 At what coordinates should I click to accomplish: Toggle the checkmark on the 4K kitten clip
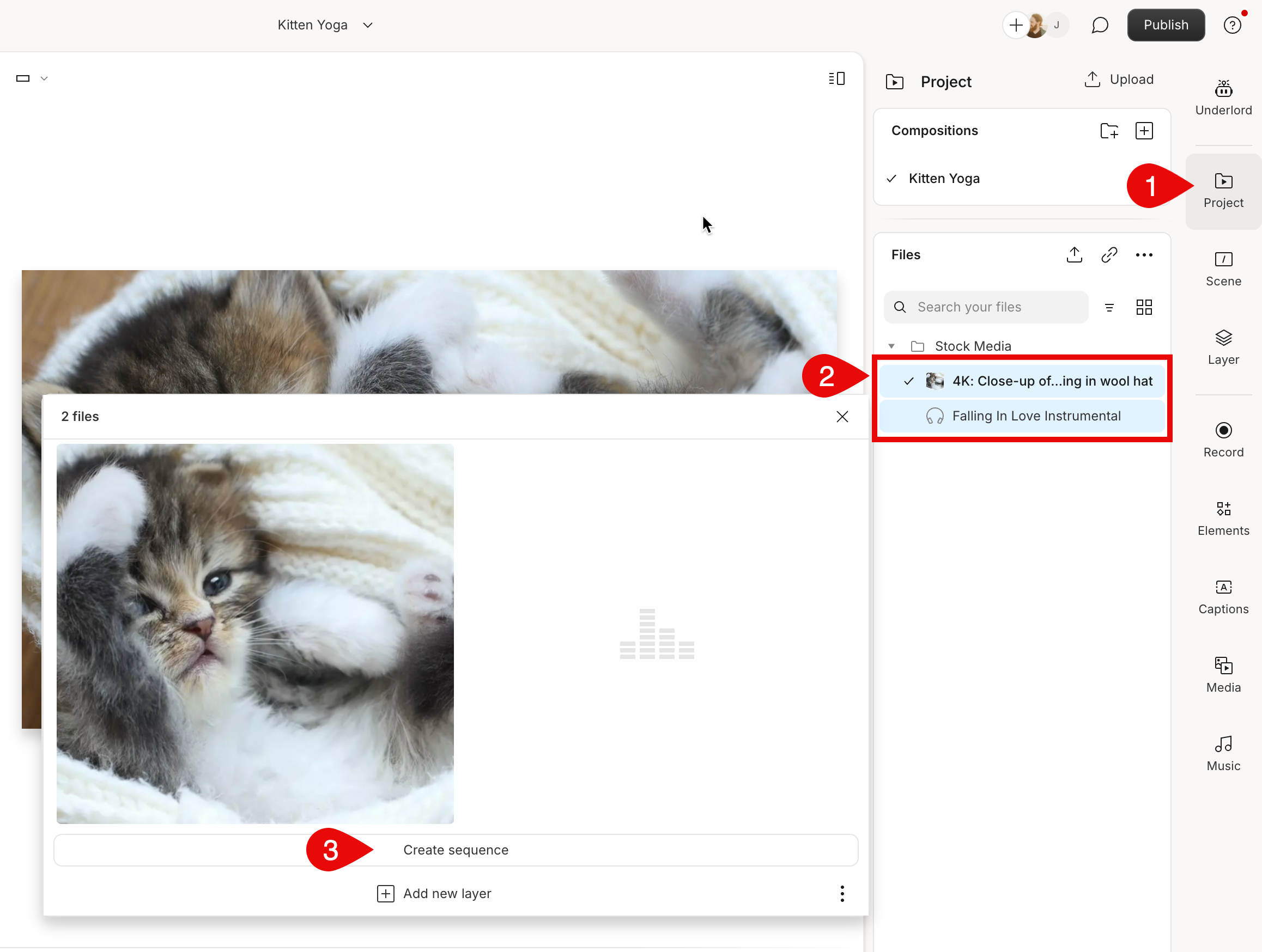908,381
